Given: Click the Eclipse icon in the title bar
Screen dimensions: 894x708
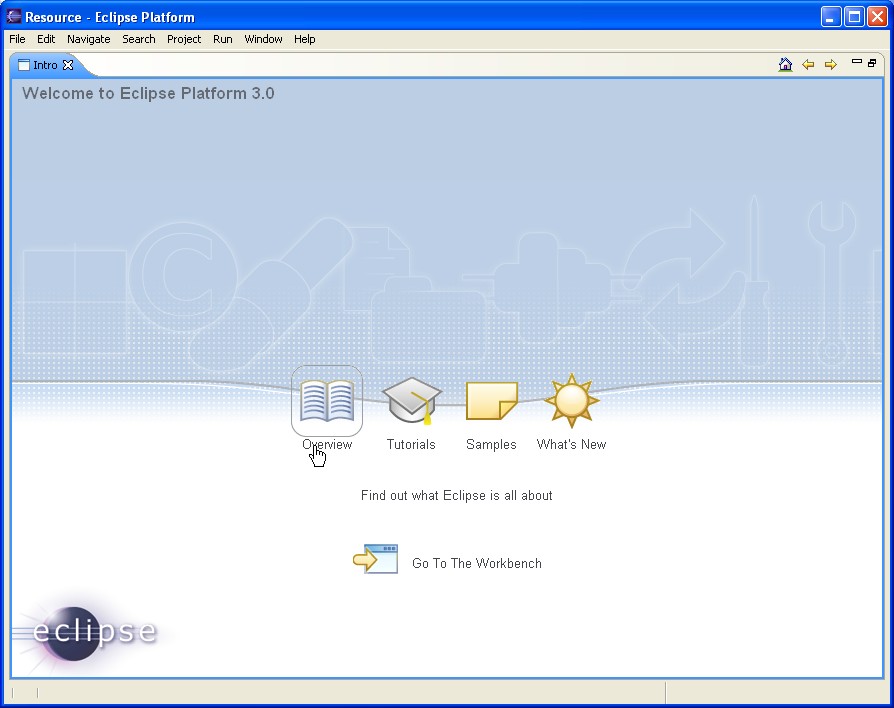Looking at the screenshot, I should 14,17.
